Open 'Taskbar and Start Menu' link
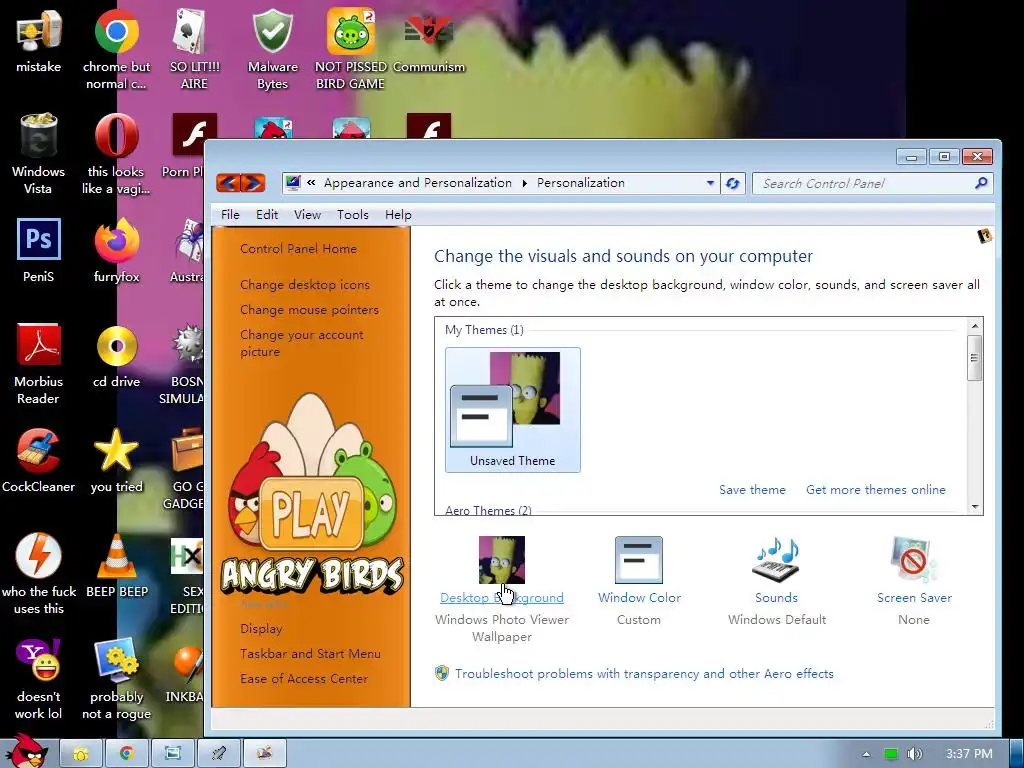1024x768 pixels. point(310,654)
